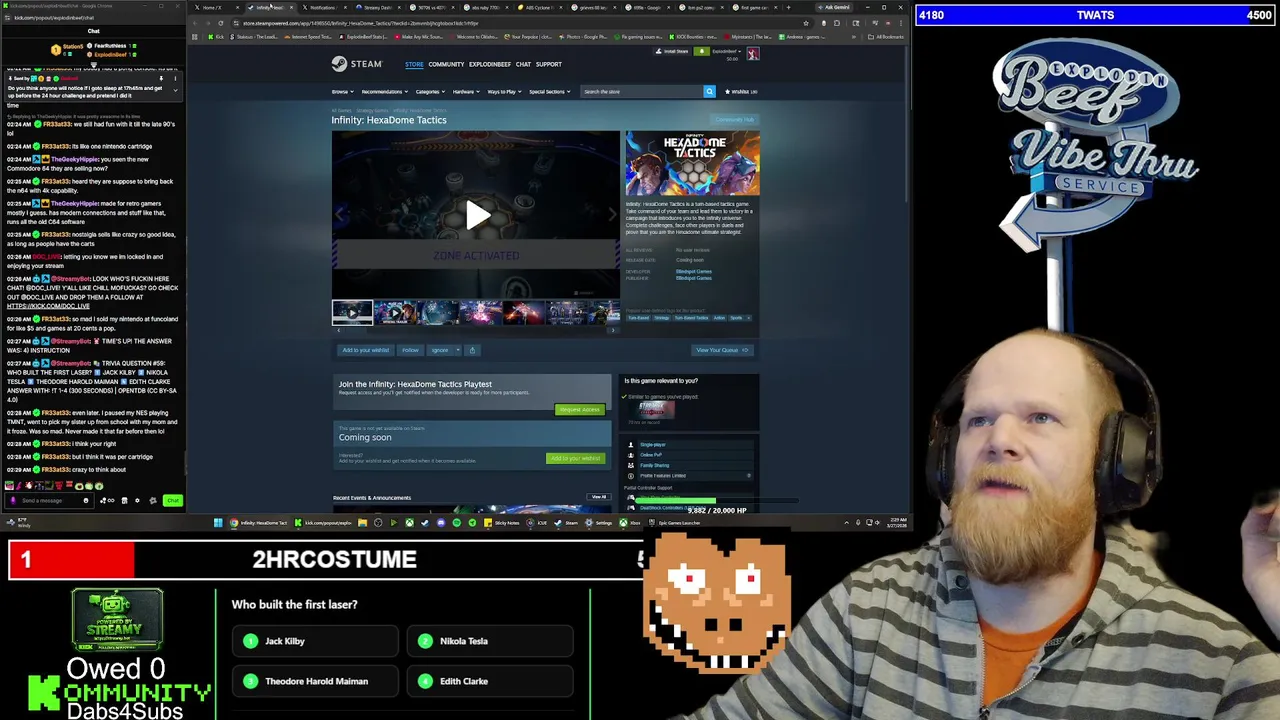The height and width of the screenshot is (720, 1280).
Task: Open Settings from the taskbar
Action: (600, 522)
